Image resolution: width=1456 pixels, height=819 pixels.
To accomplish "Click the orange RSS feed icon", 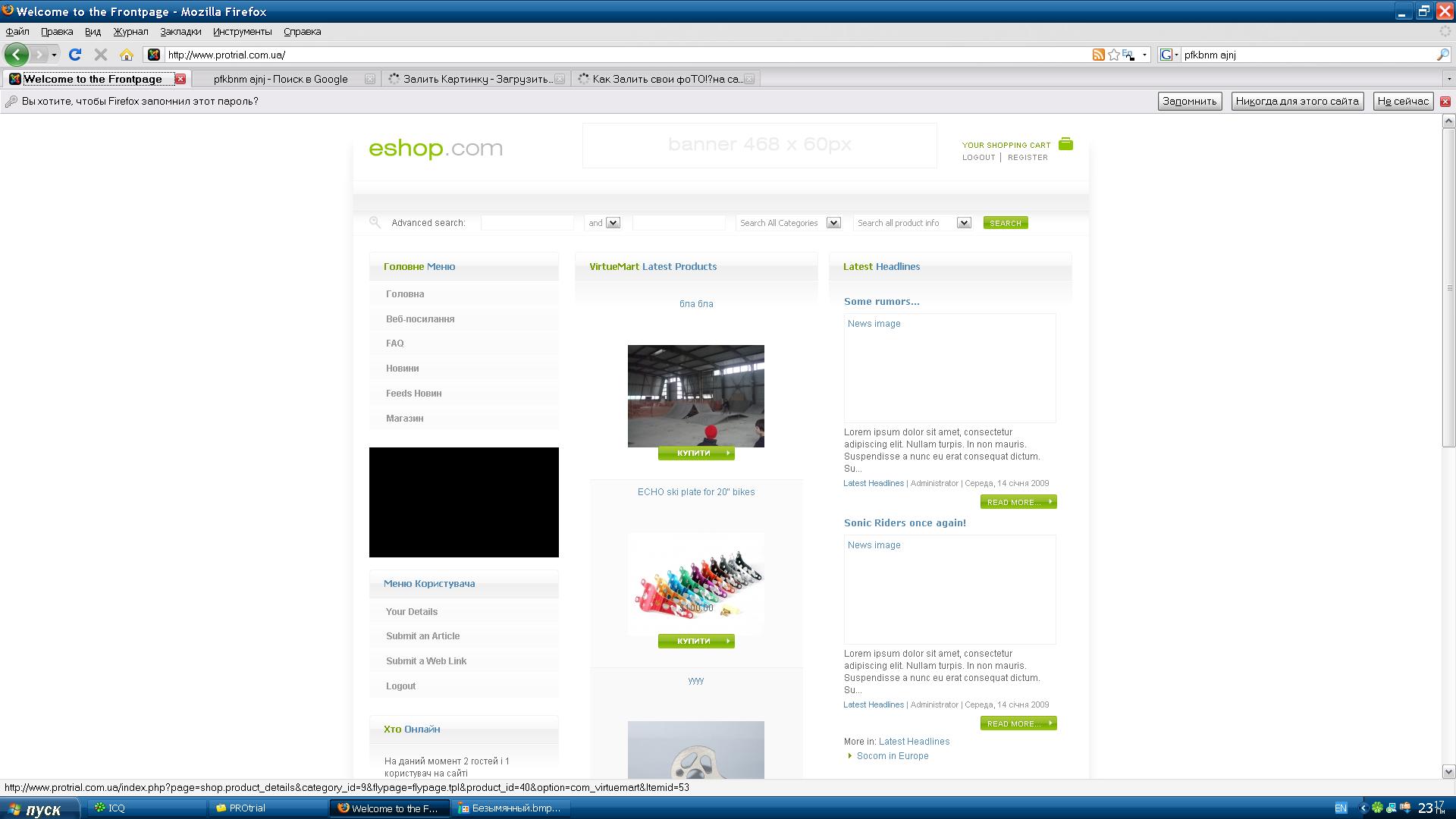I will (x=1097, y=55).
